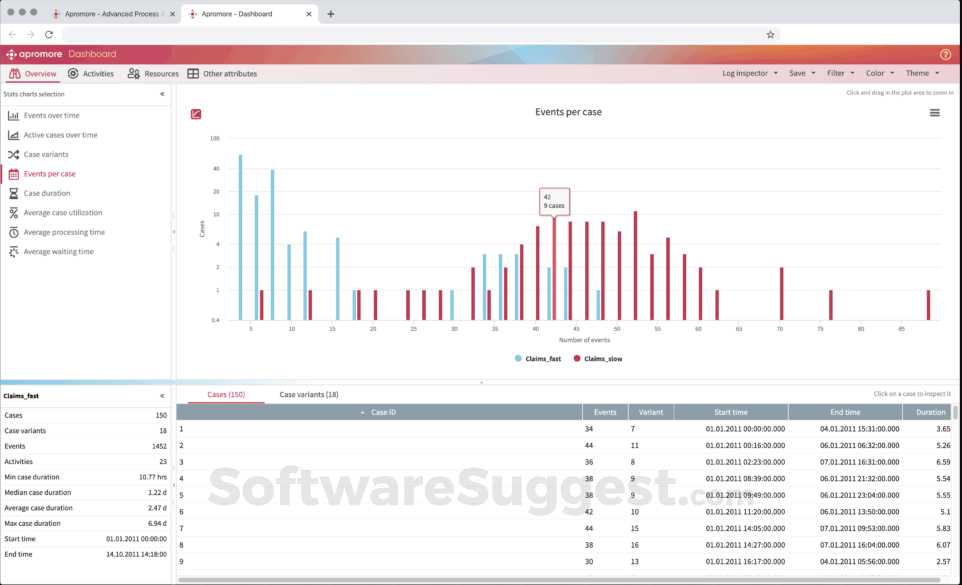
Task: Sort the table by Case ID
Action: (387, 411)
